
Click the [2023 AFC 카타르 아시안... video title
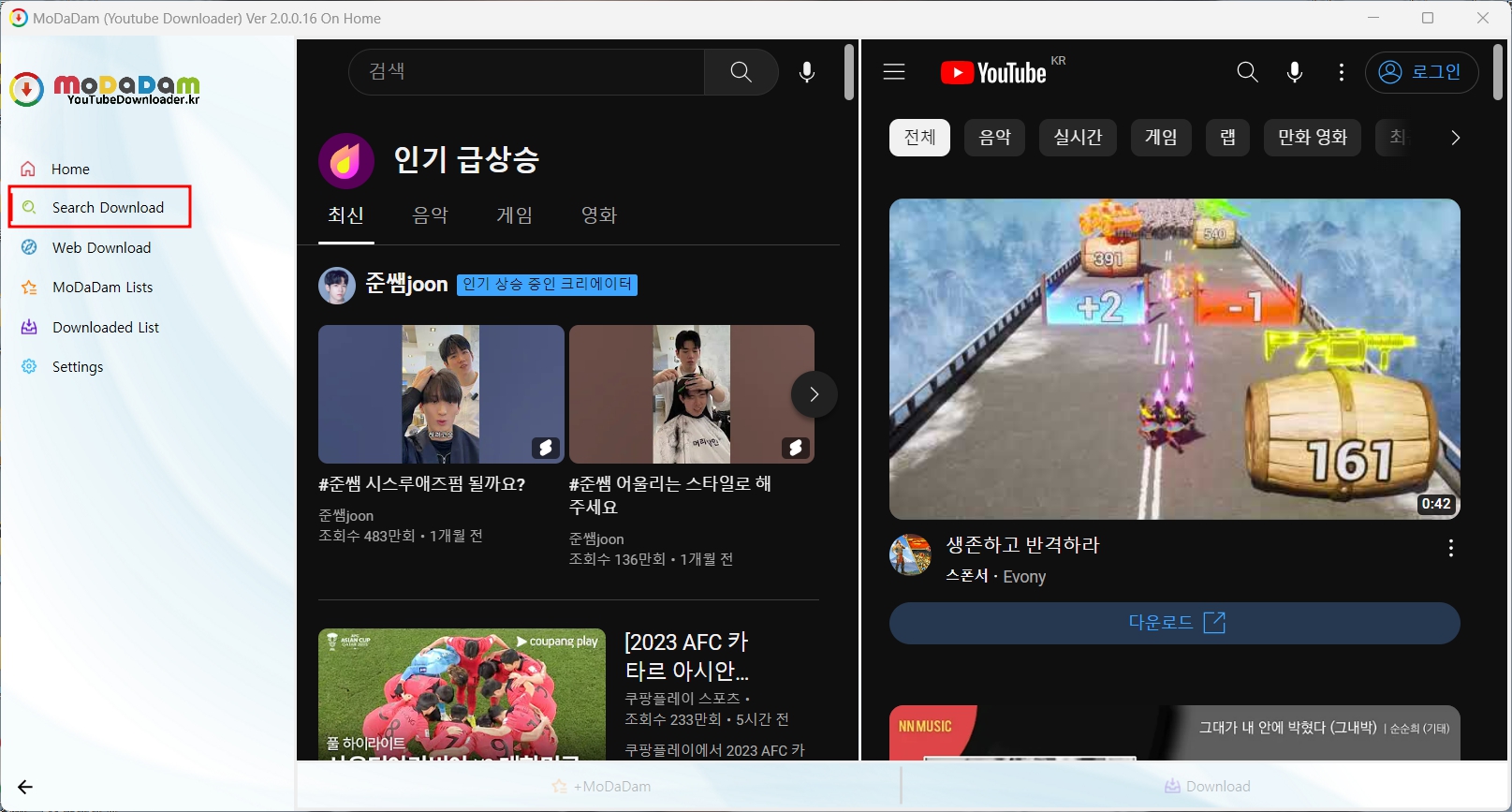pos(687,657)
